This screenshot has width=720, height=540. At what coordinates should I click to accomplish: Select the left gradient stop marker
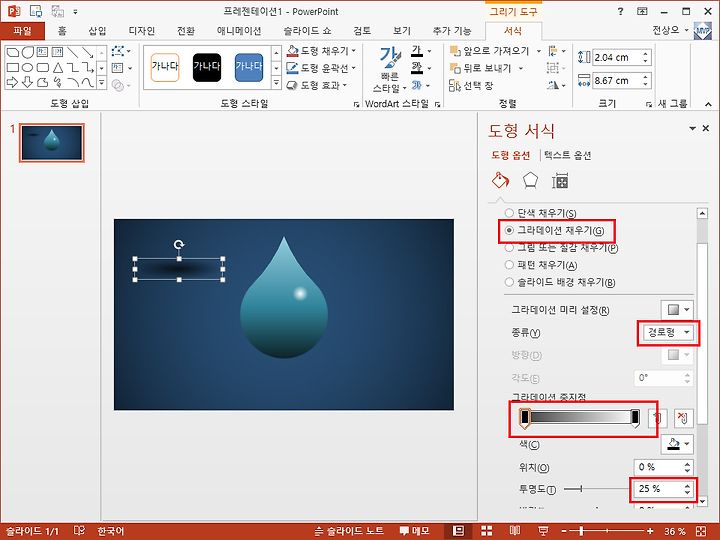525,418
